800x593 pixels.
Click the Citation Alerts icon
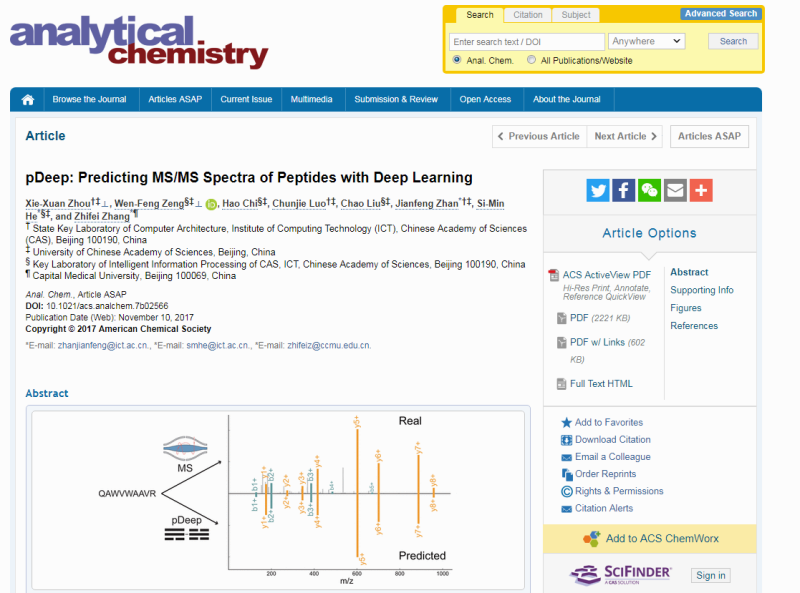(x=566, y=509)
